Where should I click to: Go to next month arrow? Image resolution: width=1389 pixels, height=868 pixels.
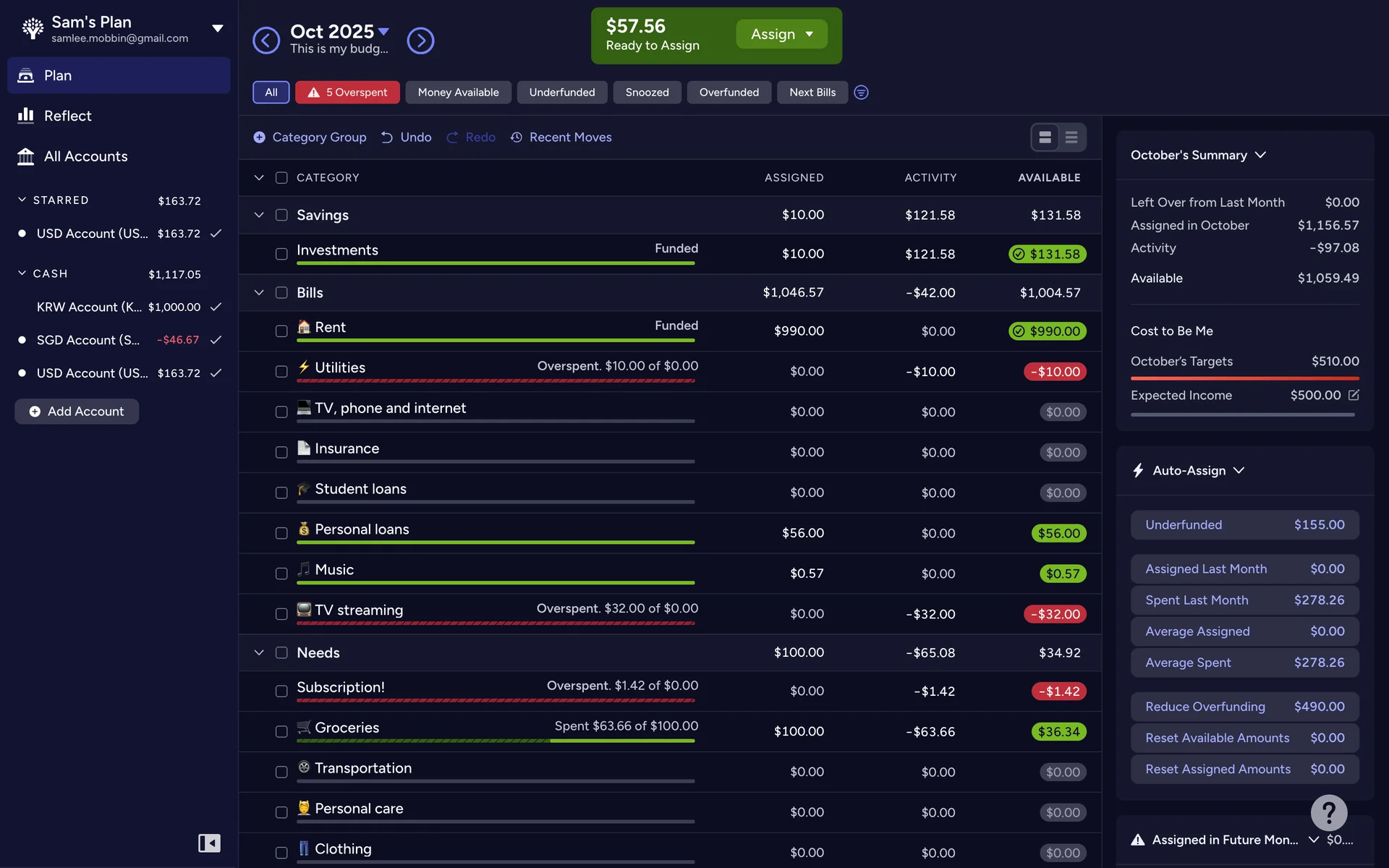tap(420, 41)
